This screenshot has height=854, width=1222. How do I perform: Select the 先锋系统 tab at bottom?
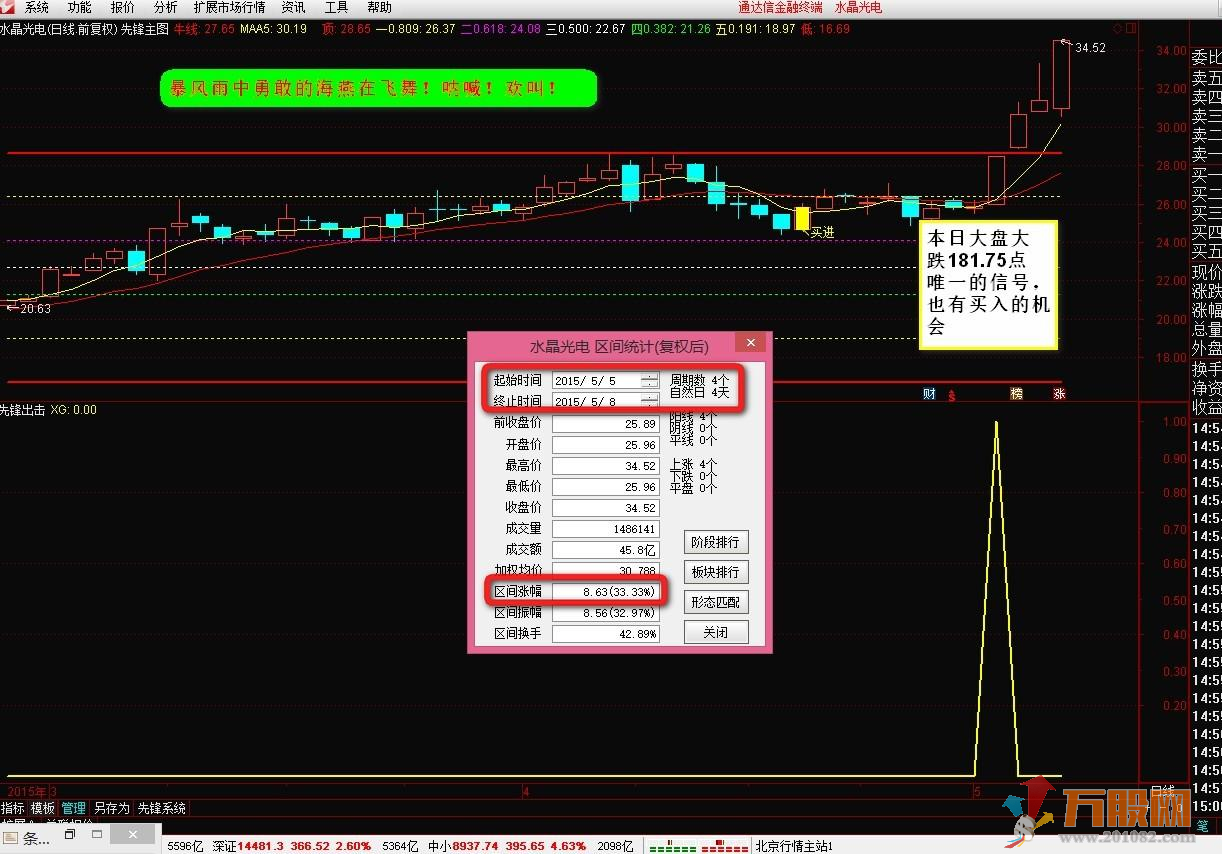[x=161, y=808]
